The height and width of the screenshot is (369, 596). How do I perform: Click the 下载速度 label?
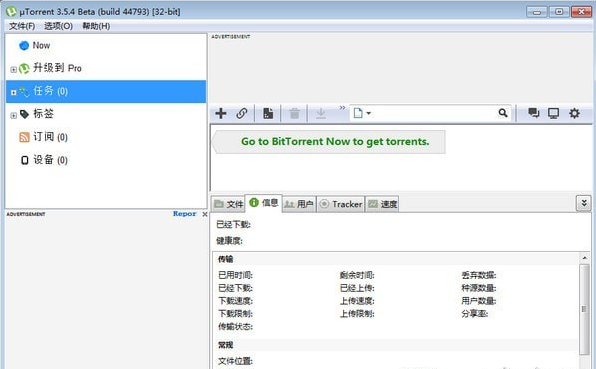(x=235, y=301)
